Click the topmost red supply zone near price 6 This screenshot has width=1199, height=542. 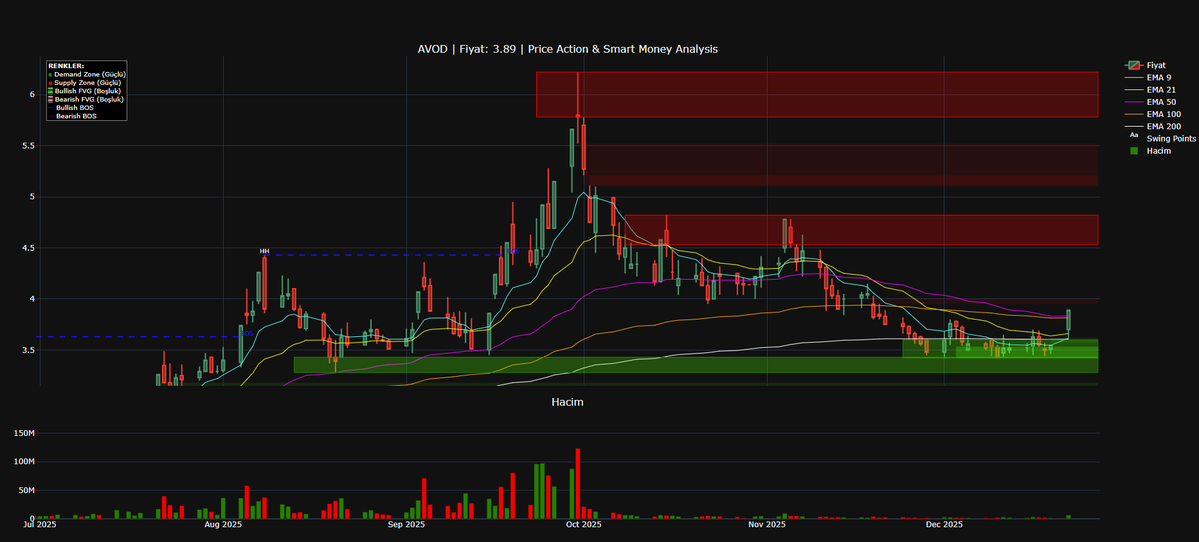(x=817, y=95)
